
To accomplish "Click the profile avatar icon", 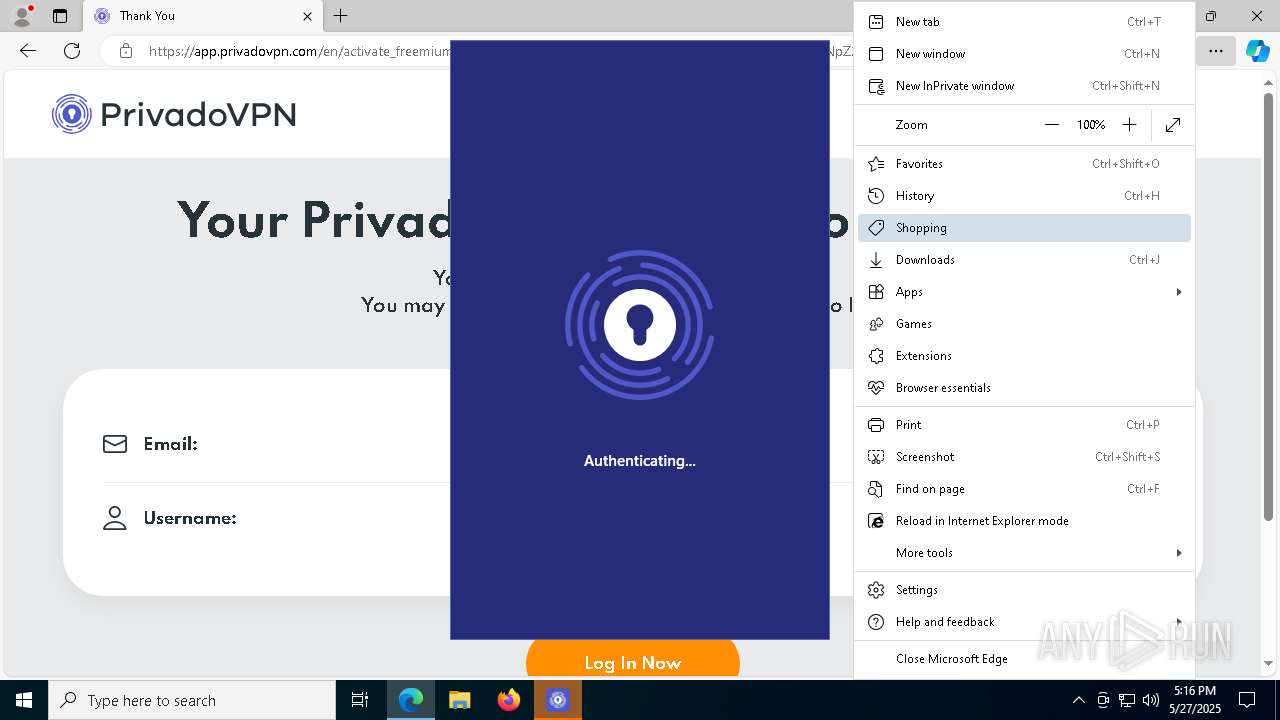I will point(22,16).
